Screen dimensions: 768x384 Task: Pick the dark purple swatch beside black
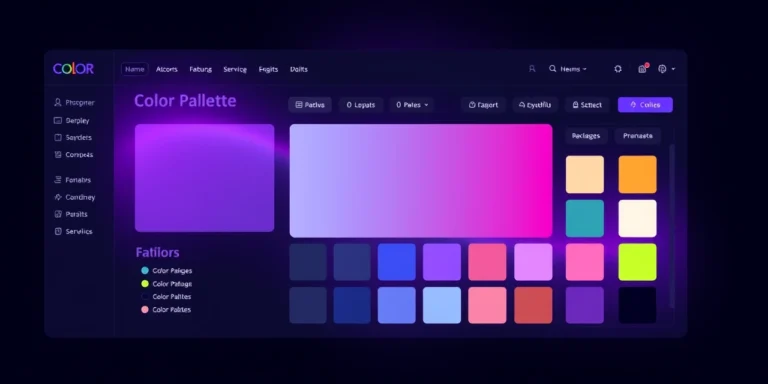(585, 305)
